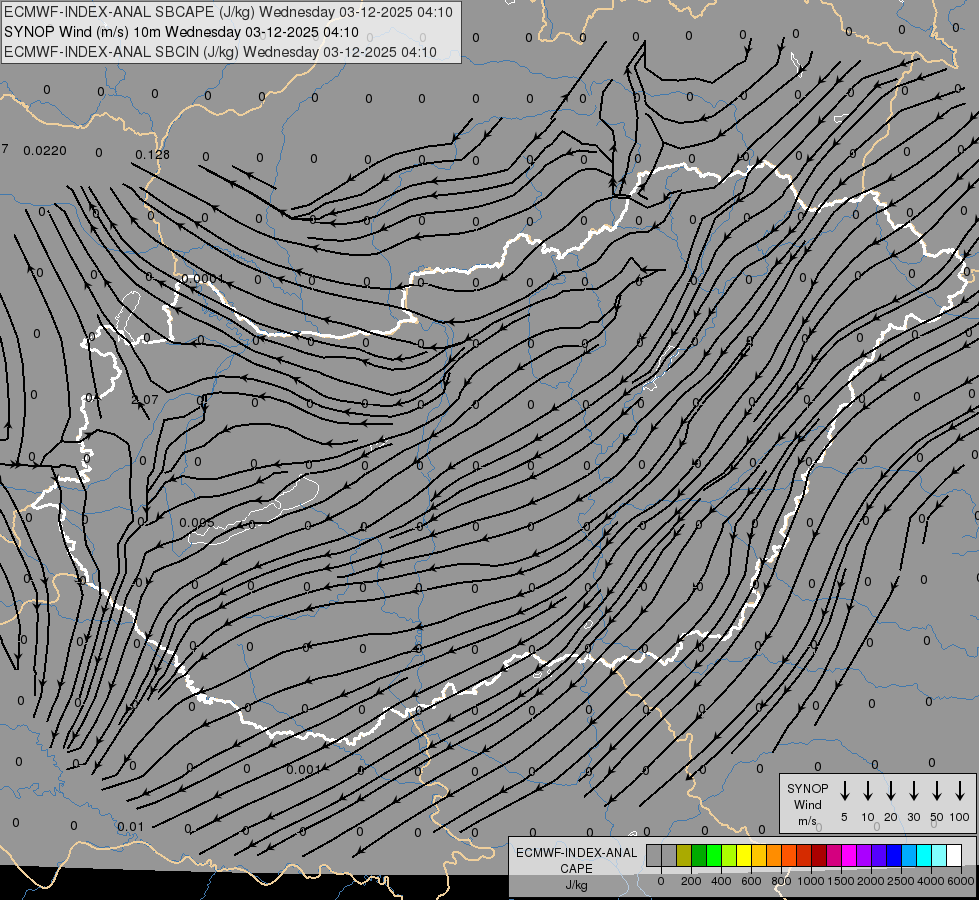Pick the bright green CAPE swatch

pos(714,855)
